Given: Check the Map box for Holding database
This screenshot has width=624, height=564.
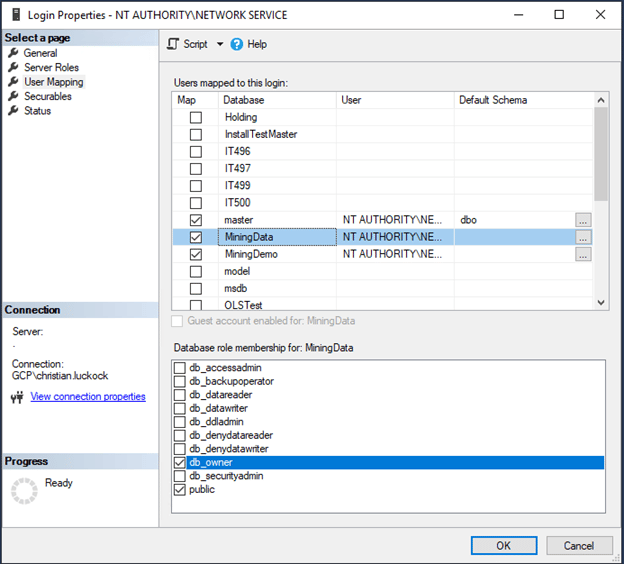Looking at the screenshot, I should click(x=196, y=117).
